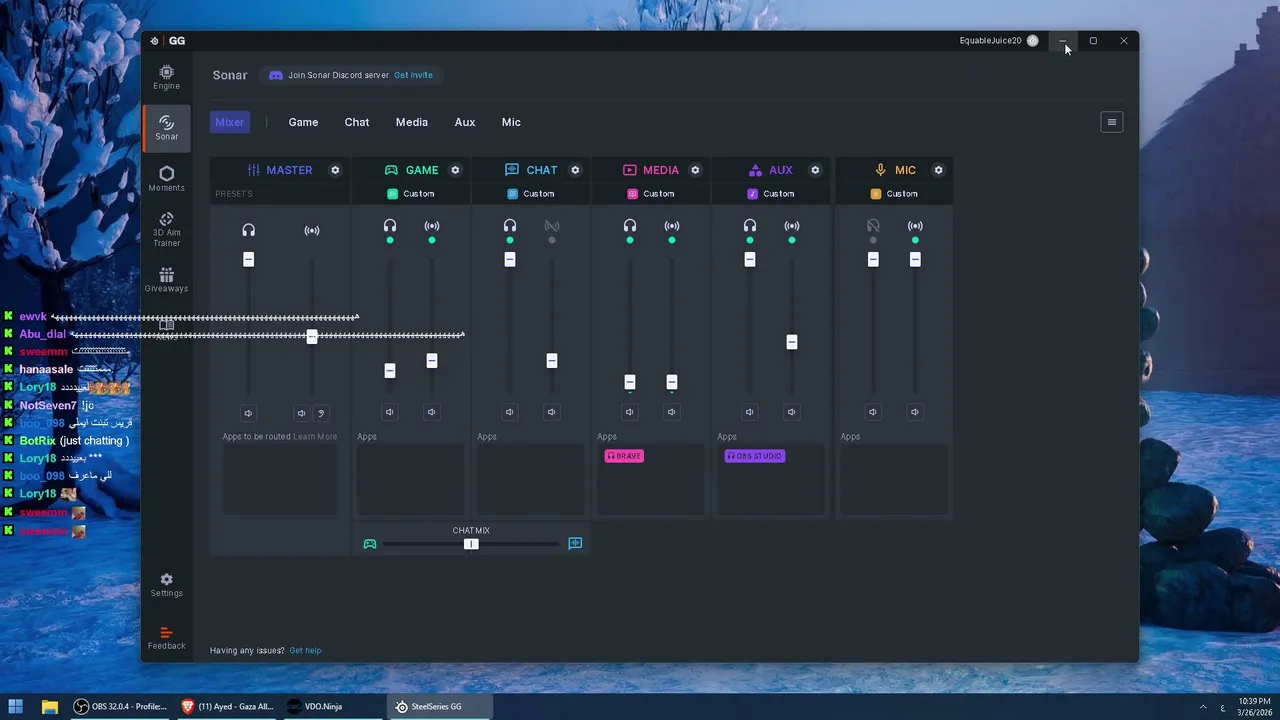Click the BRAVE app tag in MEDIA
This screenshot has width=1280, height=720.
[624, 456]
